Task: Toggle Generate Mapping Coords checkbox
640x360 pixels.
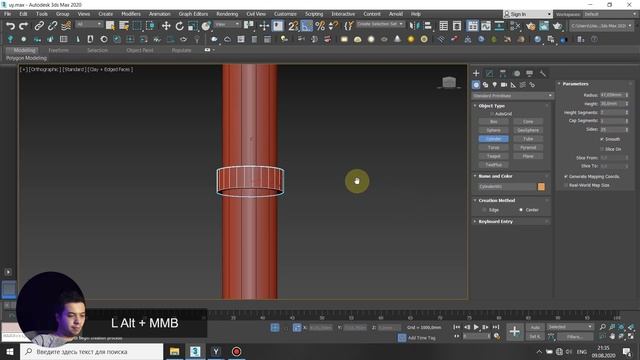Action: pos(566,176)
